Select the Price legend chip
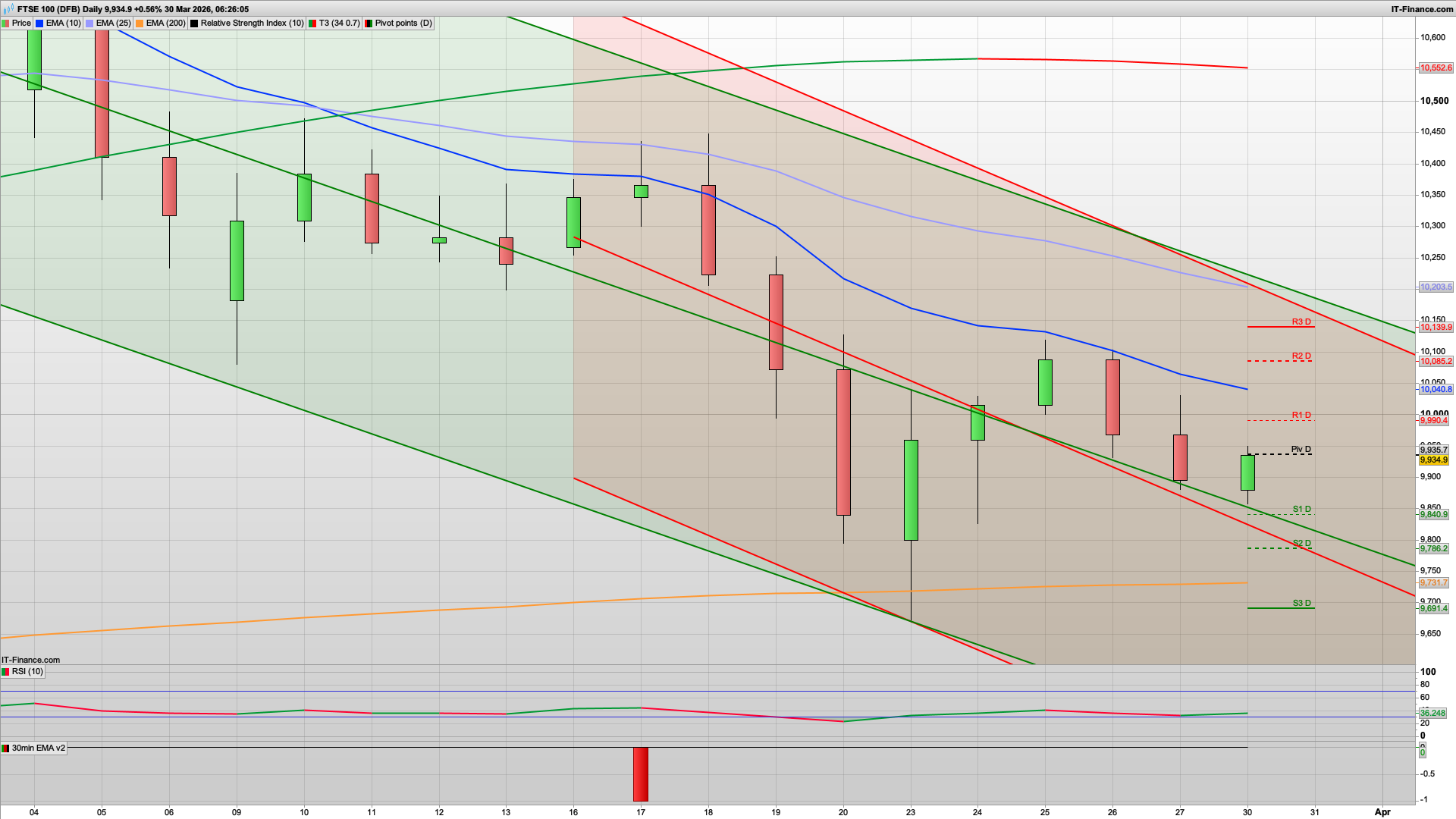The width and height of the screenshot is (1456, 819). point(20,23)
